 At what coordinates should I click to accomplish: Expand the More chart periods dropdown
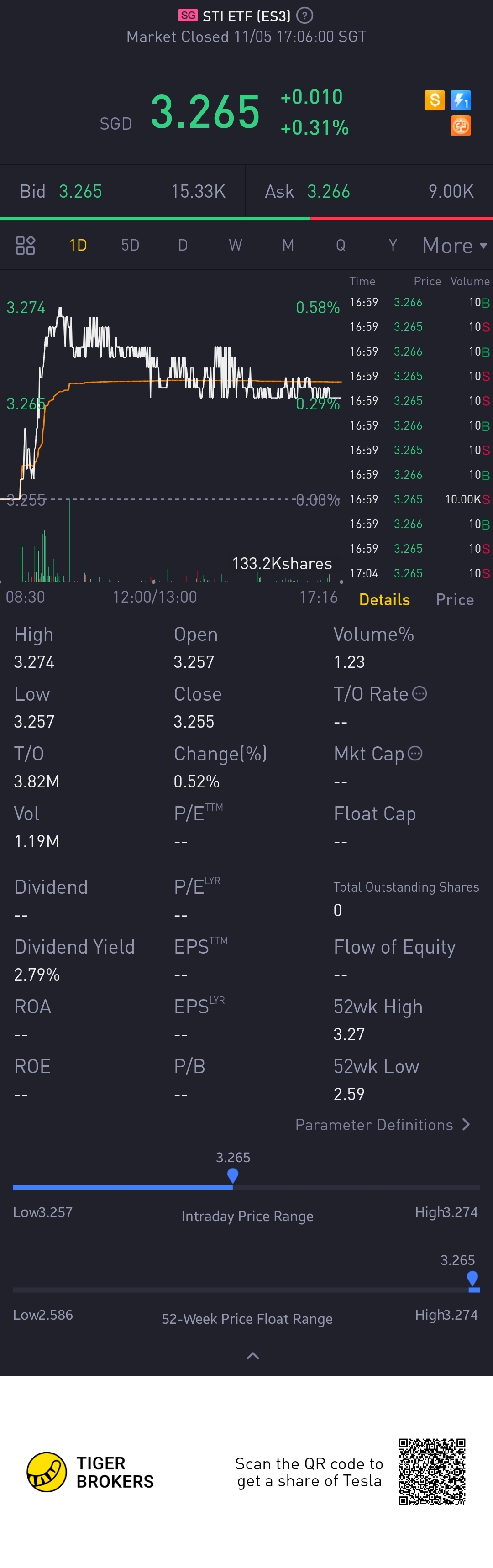(x=454, y=245)
